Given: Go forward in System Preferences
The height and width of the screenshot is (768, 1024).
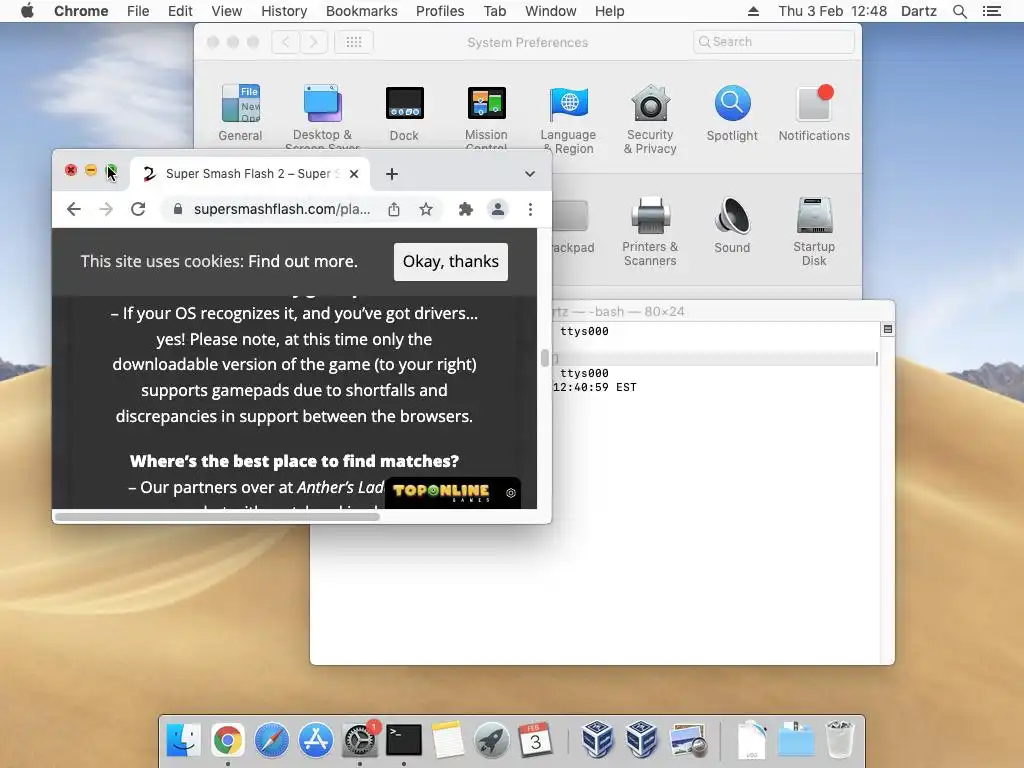Looking at the screenshot, I should click(x=314, y=42).
